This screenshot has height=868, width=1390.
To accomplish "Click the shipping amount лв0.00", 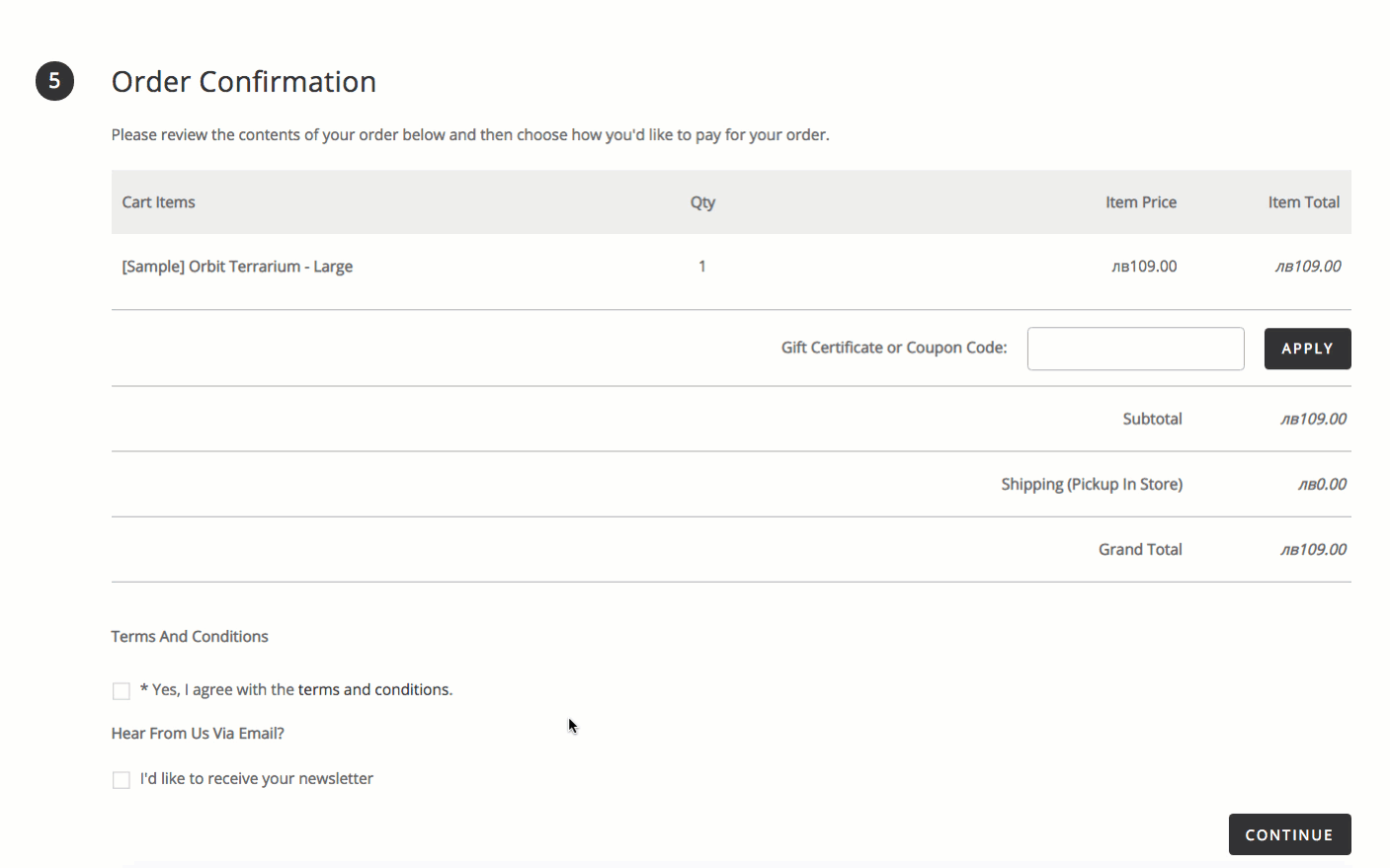I will click(x=1322, y=484).
